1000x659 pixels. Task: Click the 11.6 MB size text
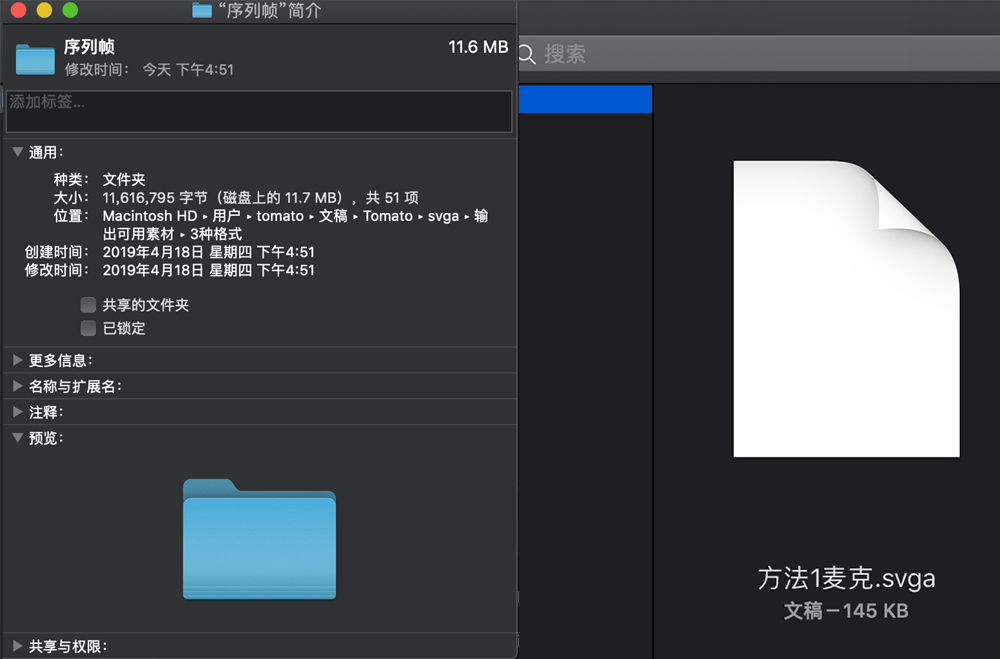[x=478, y=47]
